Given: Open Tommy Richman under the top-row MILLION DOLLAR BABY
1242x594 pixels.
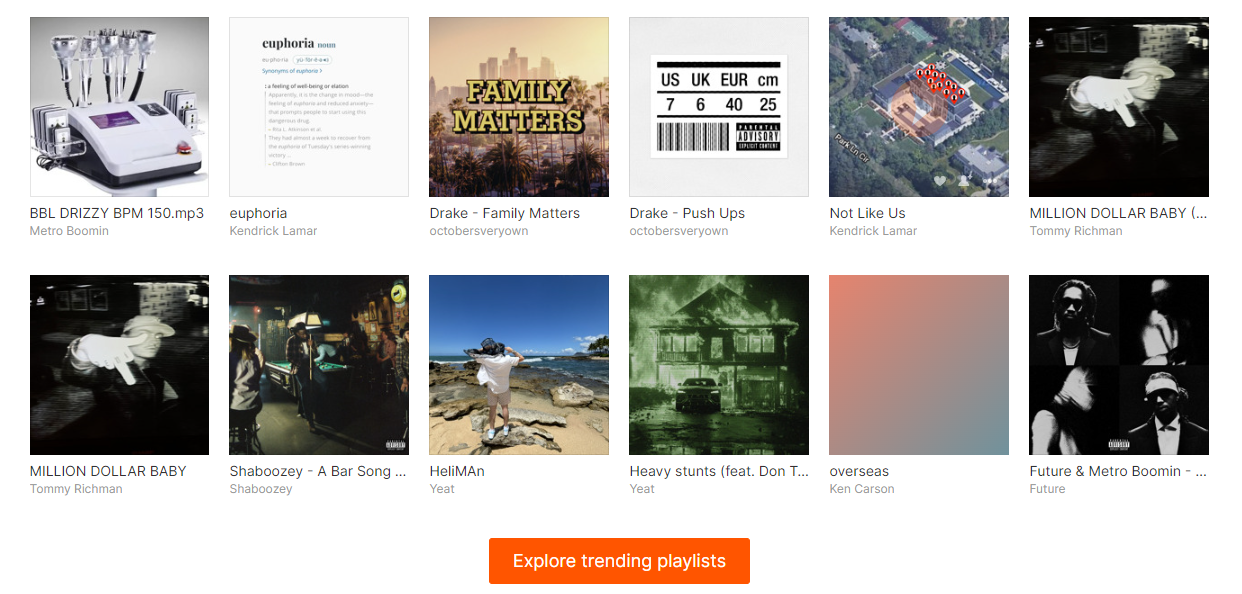Looking at the screenshot, I should (1076, 231).
